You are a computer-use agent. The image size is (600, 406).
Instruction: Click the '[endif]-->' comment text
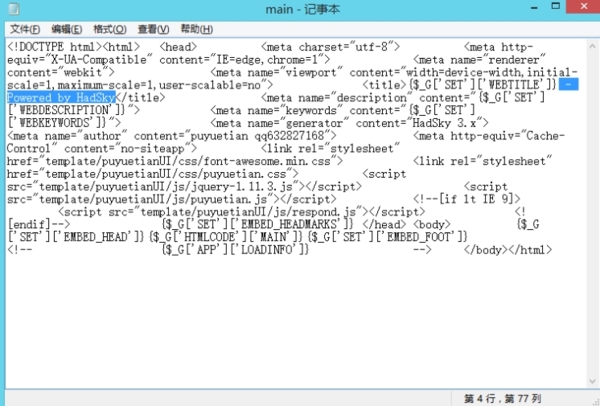[x=39, y=224]
